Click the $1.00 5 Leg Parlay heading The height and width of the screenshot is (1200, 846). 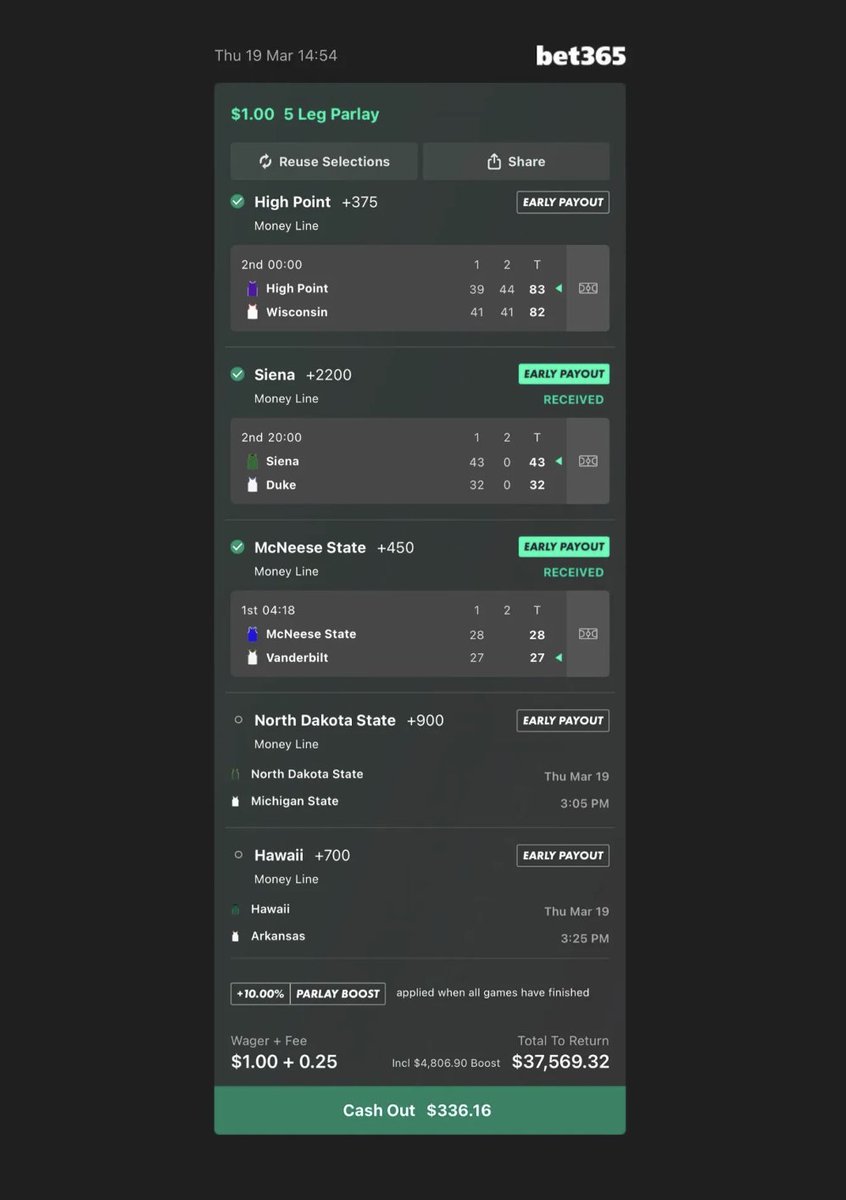tap(305, 114)
